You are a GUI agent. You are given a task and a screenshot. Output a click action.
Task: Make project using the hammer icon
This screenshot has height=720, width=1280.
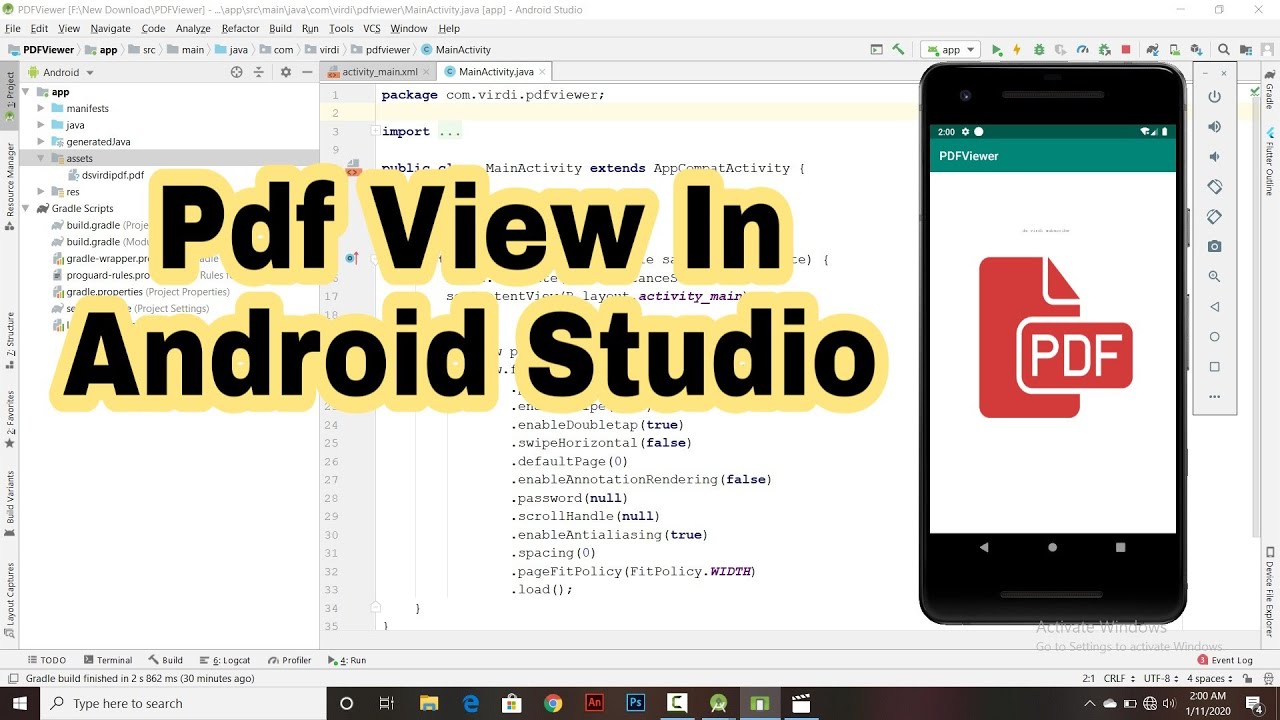[898, 49]
